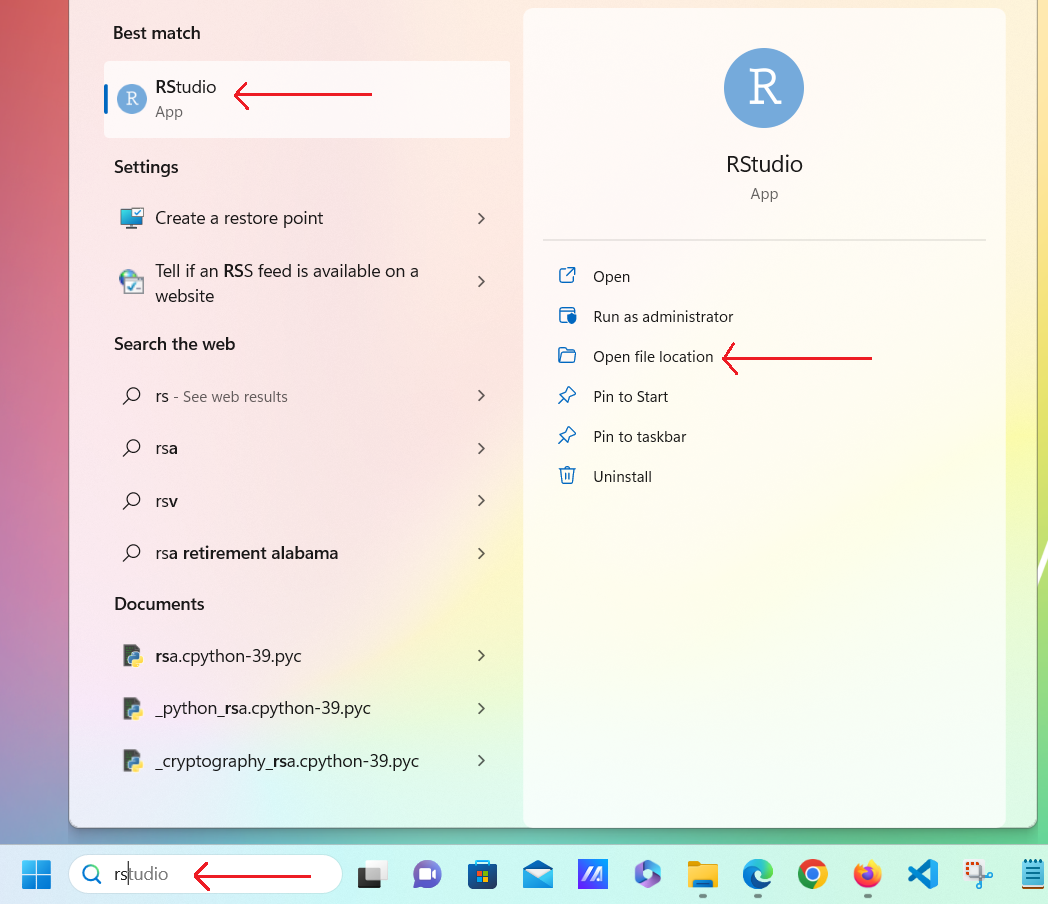Expand chevron for rsa.cpython-39.pyc
The width and height of the screenshot is (1048, 904).
coord(481,655)
